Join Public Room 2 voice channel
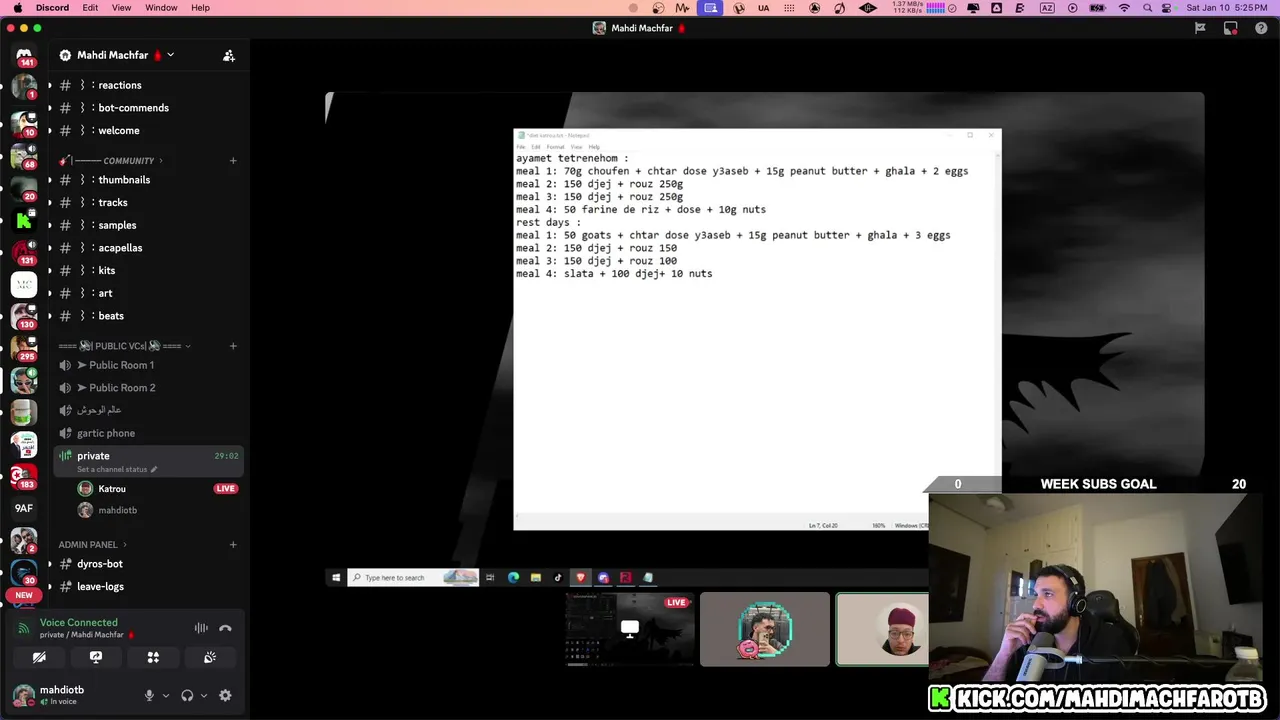 click(x=148, y=388)
